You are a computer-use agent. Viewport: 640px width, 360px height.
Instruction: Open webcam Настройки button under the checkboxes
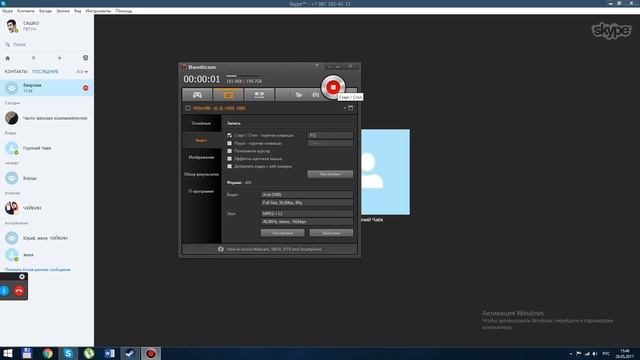coord(330,174)
